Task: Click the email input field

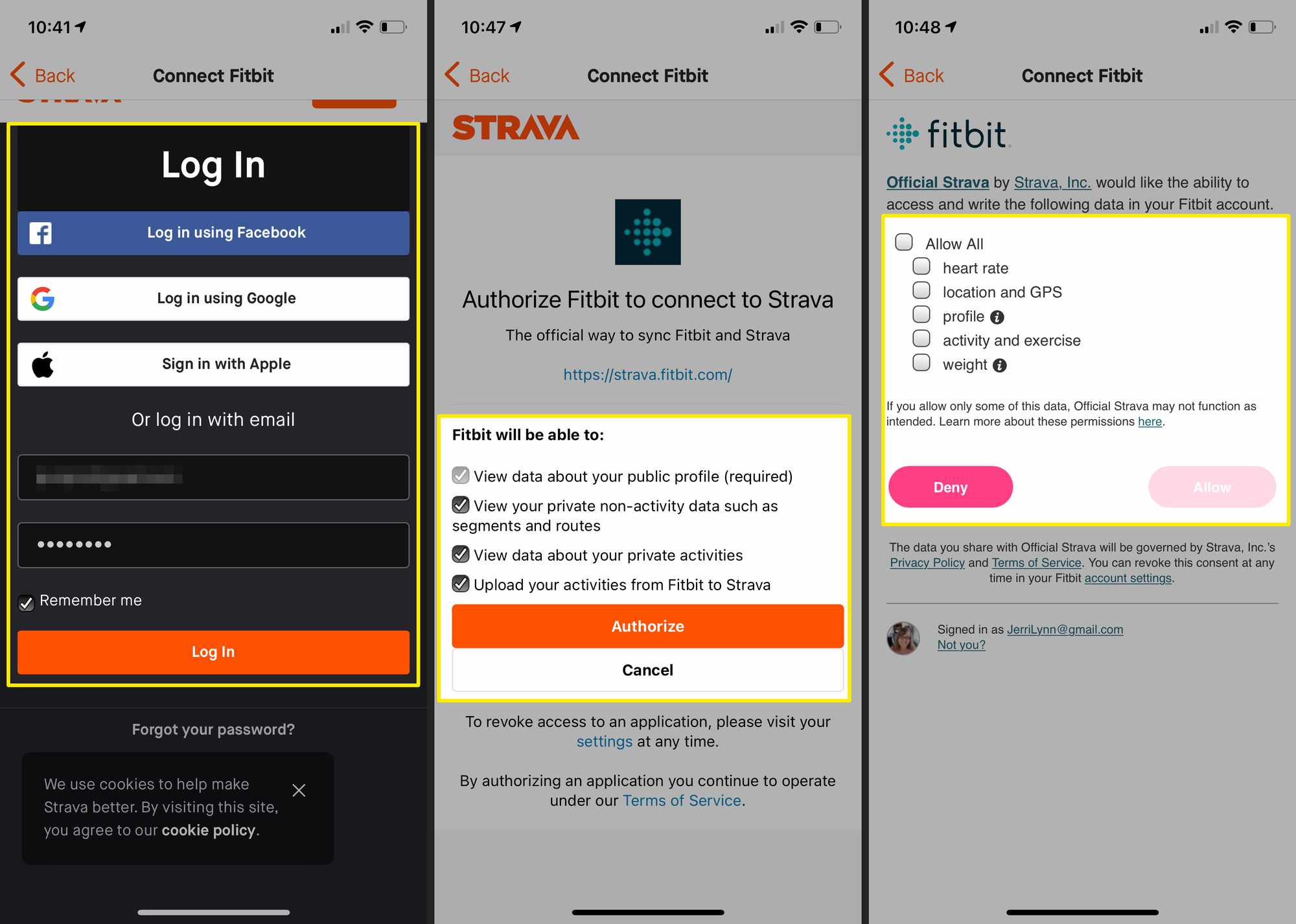Action: (x=213, y=476)
